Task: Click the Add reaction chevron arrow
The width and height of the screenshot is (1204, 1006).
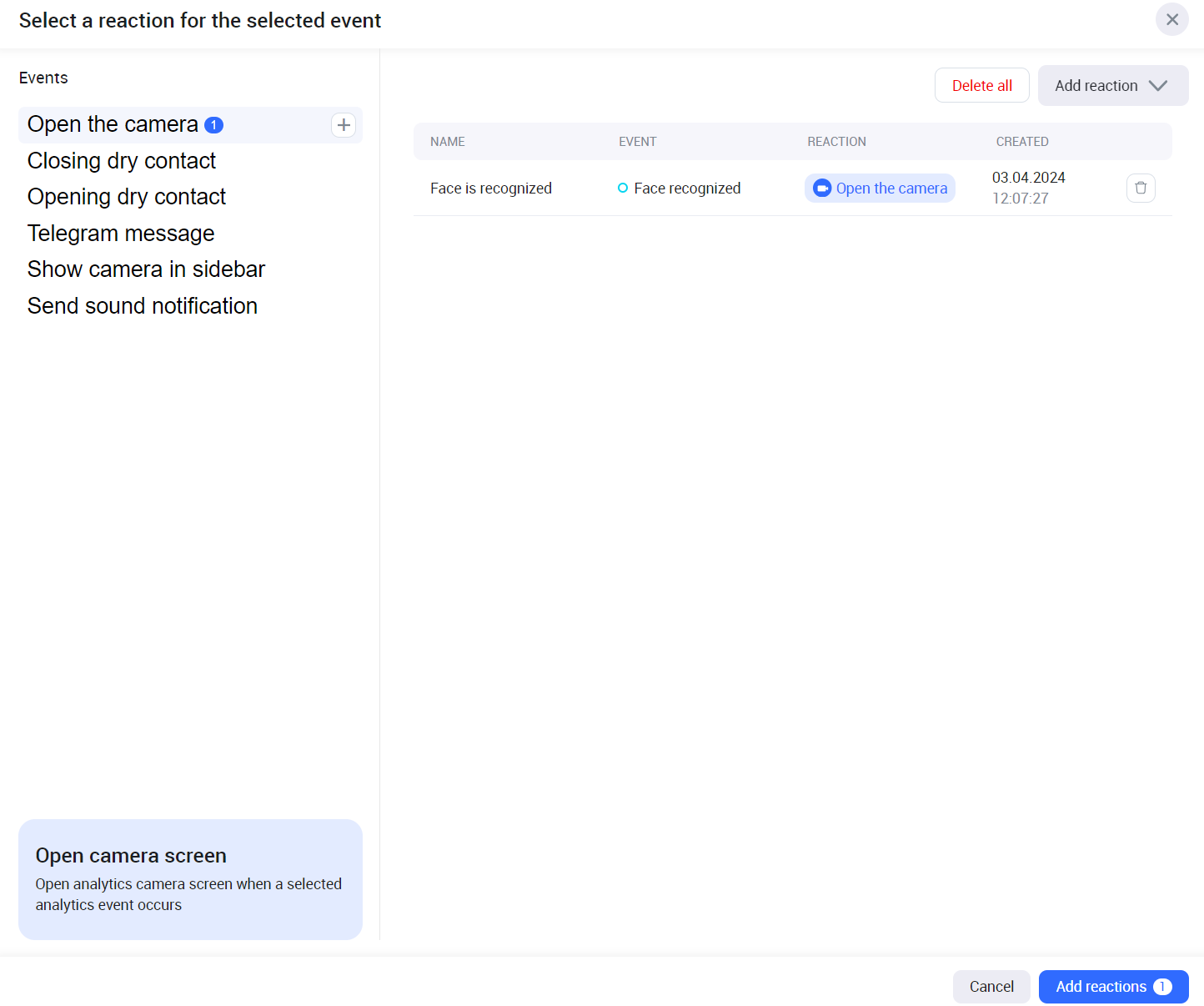Action: click(1158, 86)
